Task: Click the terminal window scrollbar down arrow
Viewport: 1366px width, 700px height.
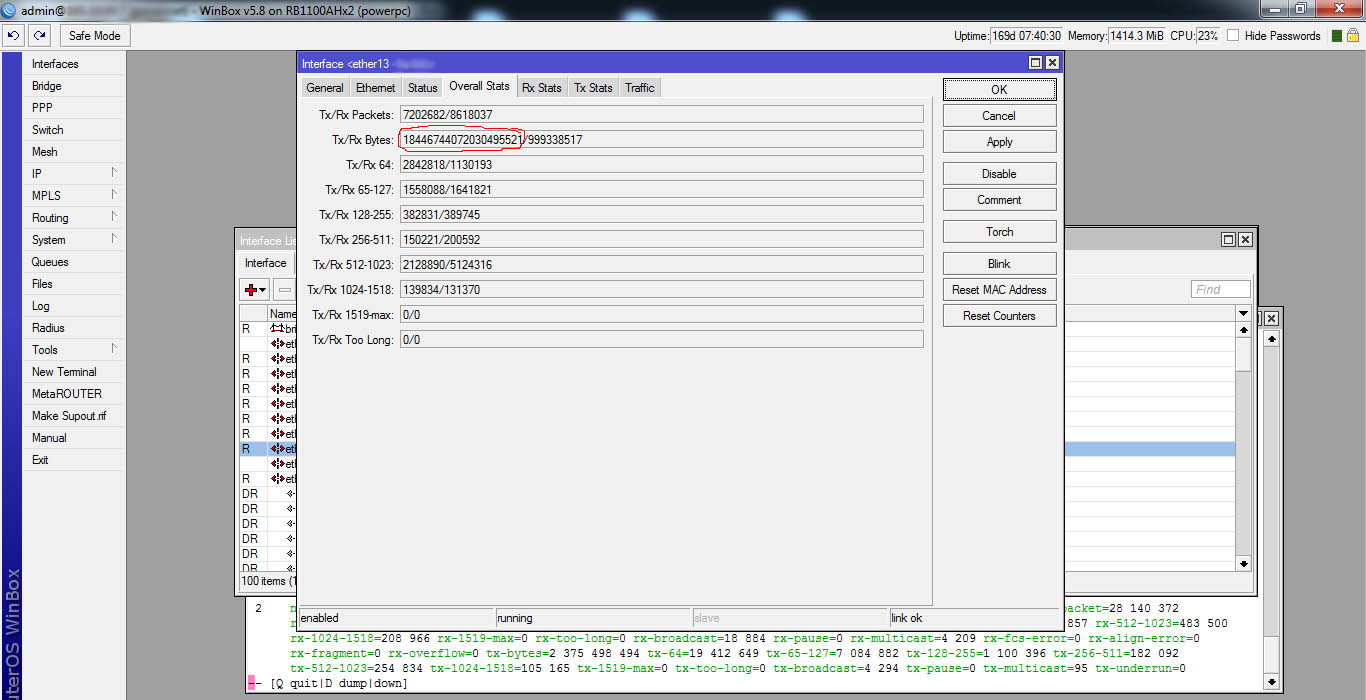Action: (1271, 682)
